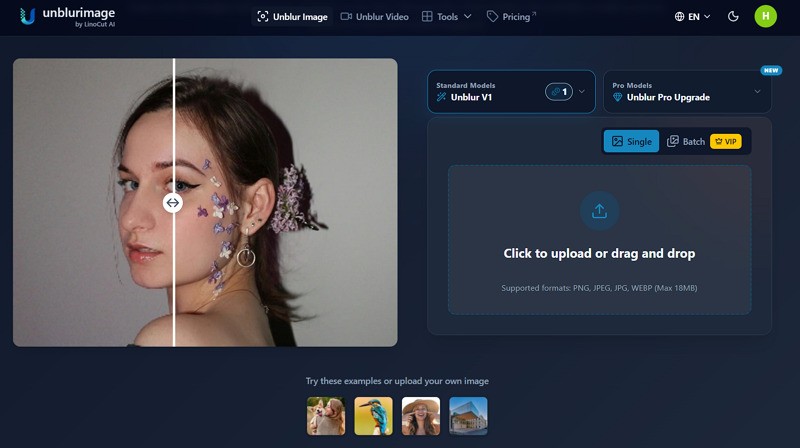
Task: Open the Unblur Image tab
Action: (292, 17)
